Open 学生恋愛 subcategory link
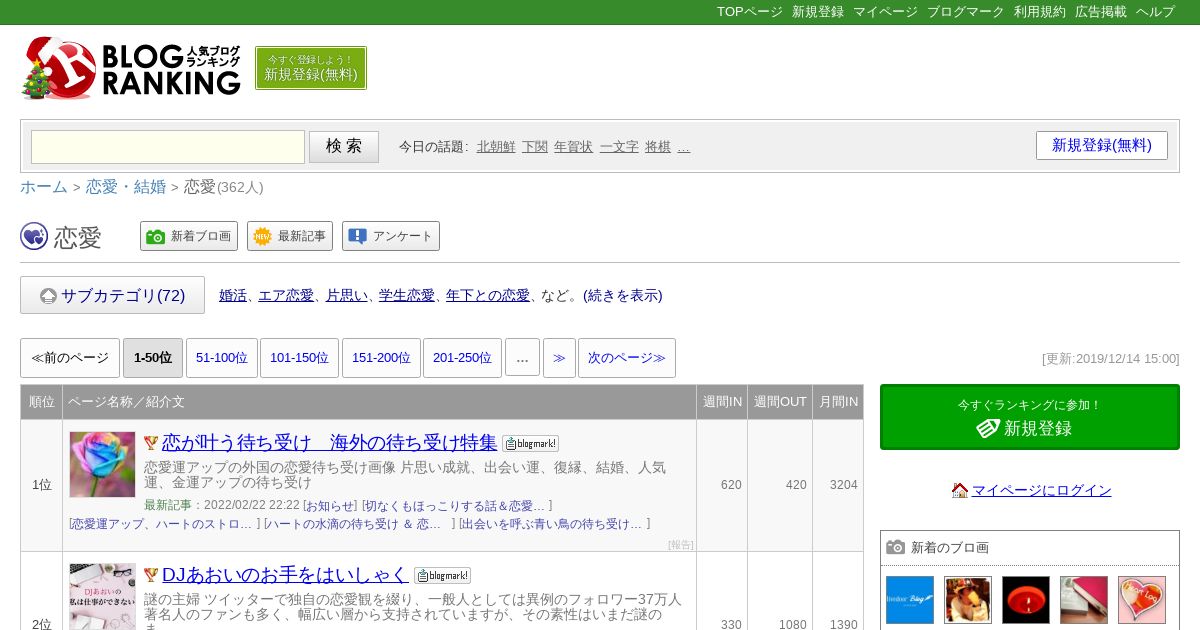This screenshot has width=1200, height=630. click(x=407, y=295)
